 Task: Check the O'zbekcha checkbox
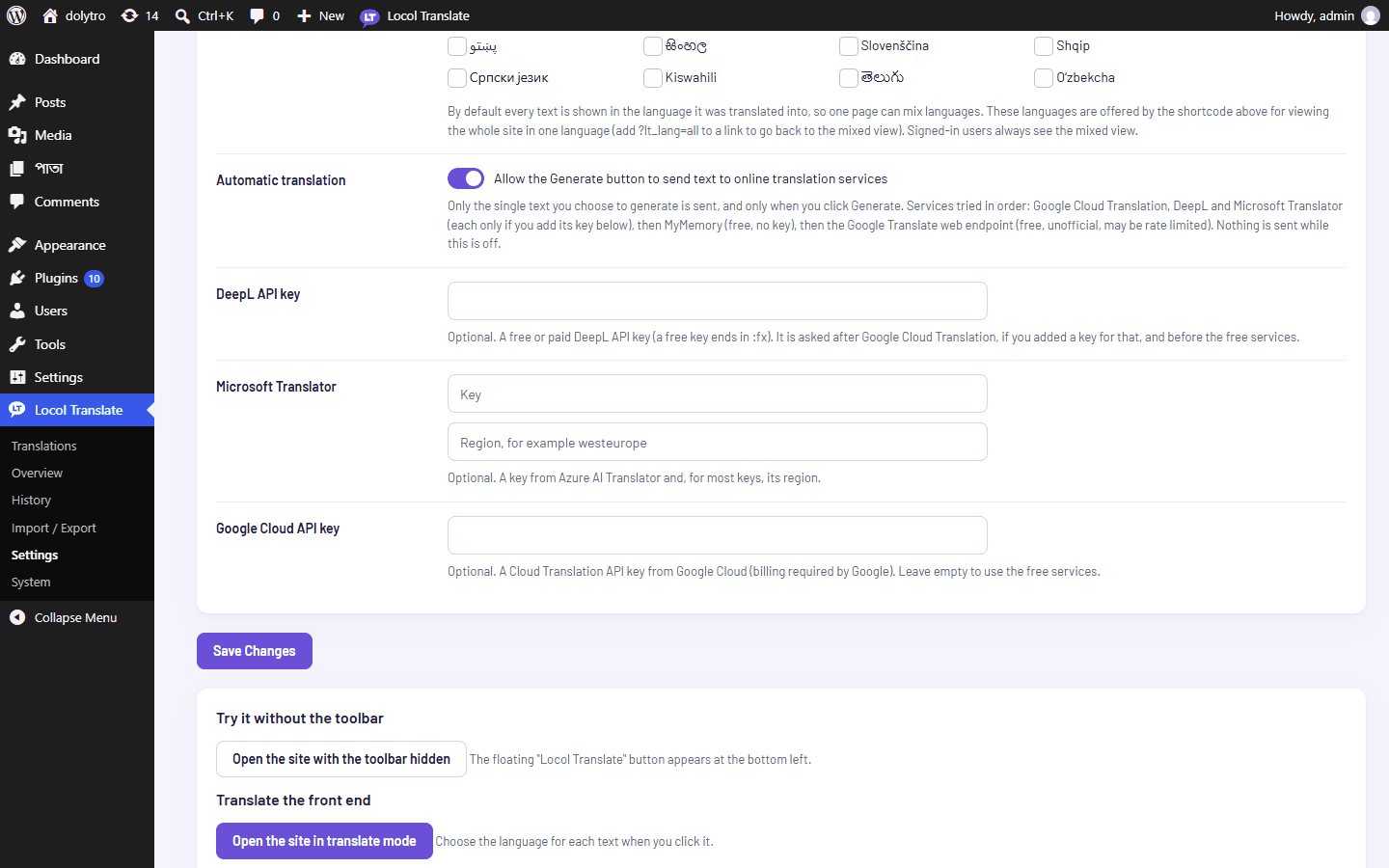tap(1044, 78)
